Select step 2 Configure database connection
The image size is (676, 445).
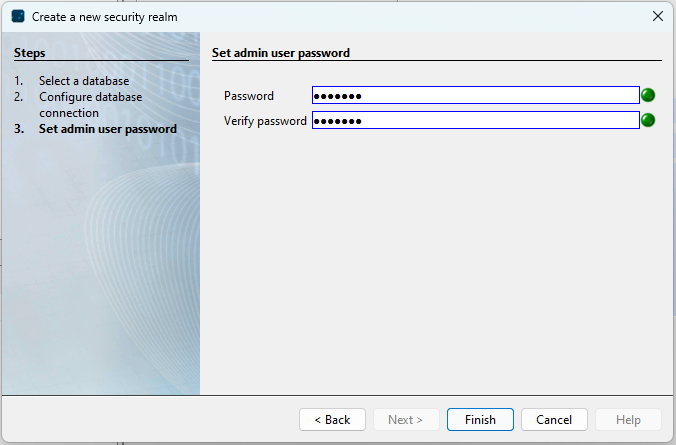(91, 105)
